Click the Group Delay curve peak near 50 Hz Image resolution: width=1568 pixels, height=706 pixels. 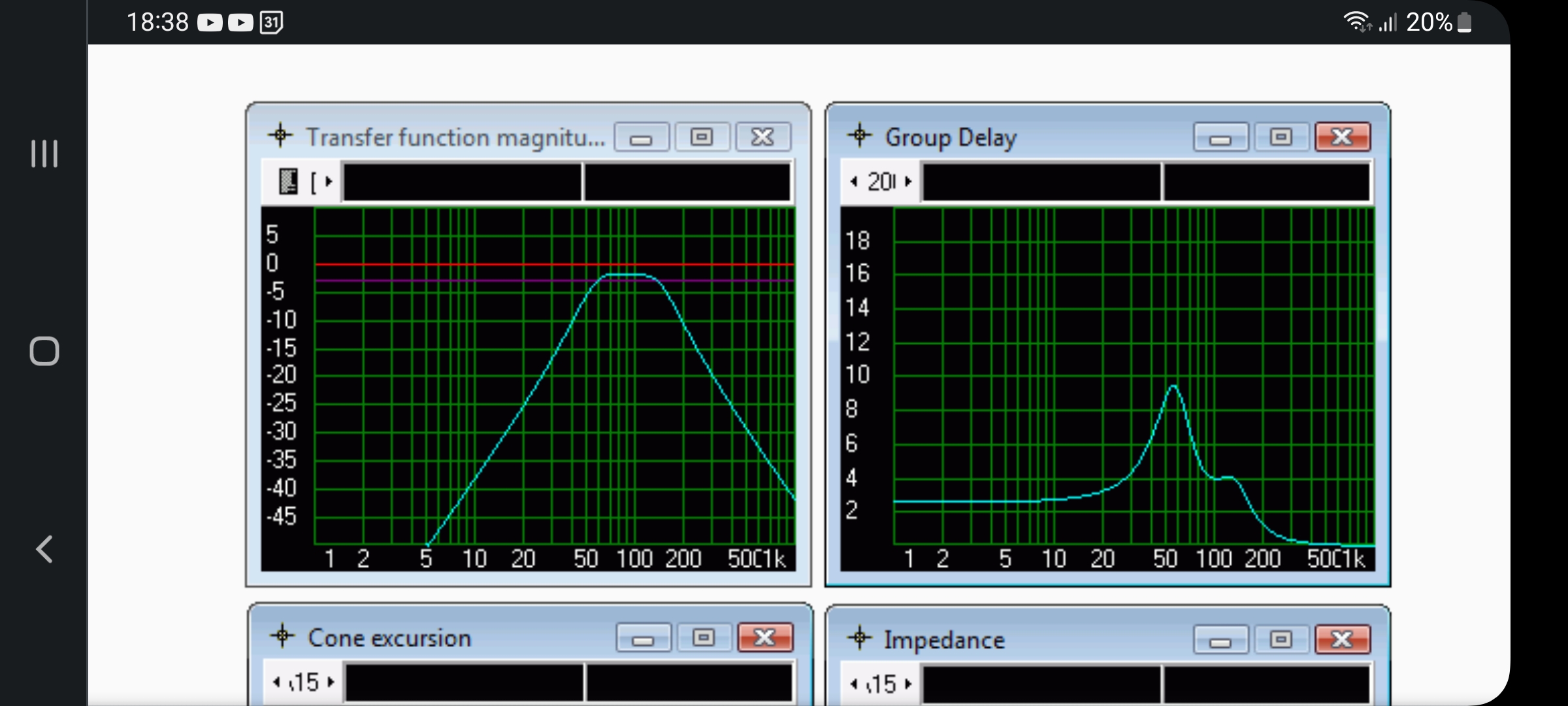(x=1174, y=387)
